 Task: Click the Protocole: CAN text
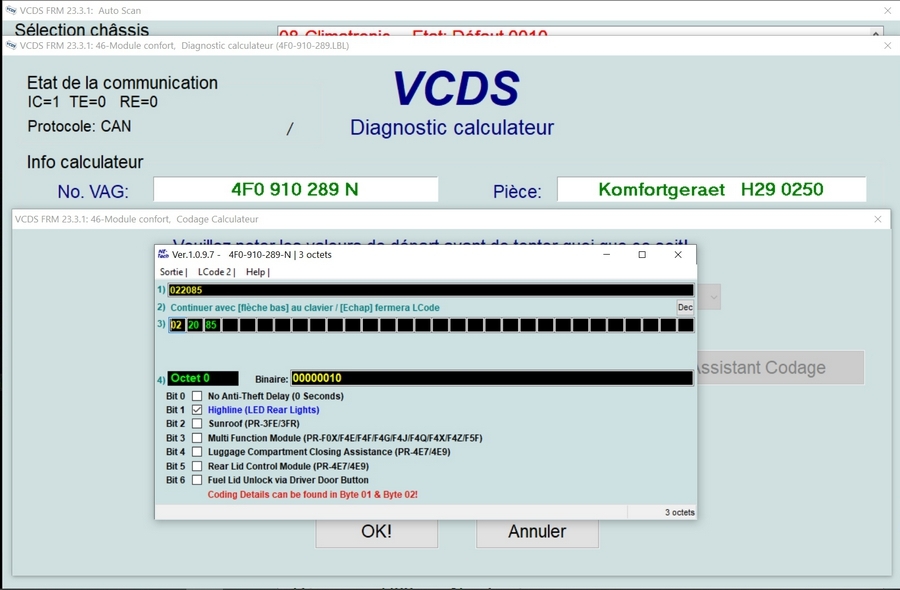[79, 126]
